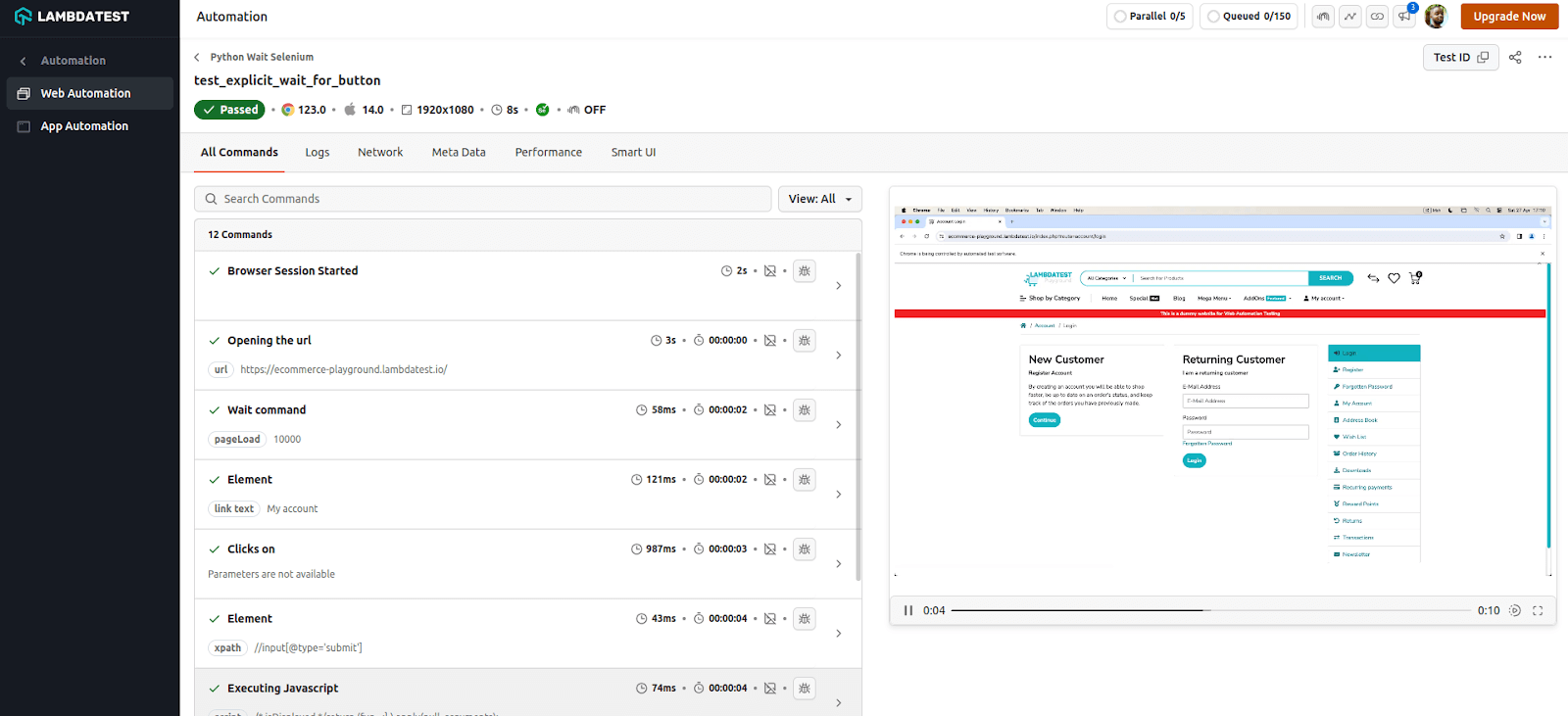This screenshot has width=1568, height=716.
Task: Open Python Wait Selenium breadcrumb link
Action: [x=262, y=57]
